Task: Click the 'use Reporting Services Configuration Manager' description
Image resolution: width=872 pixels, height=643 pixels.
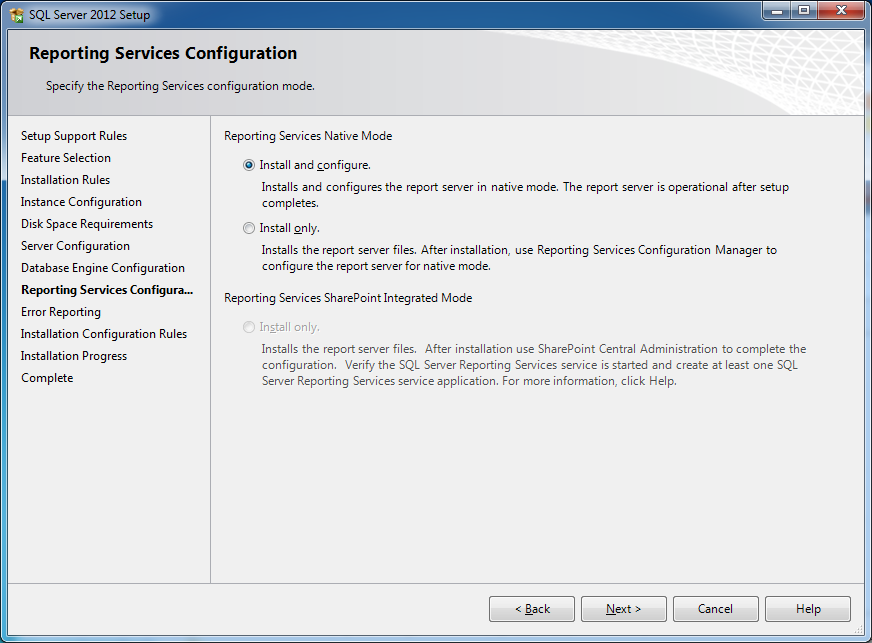Action: [519, 258]
